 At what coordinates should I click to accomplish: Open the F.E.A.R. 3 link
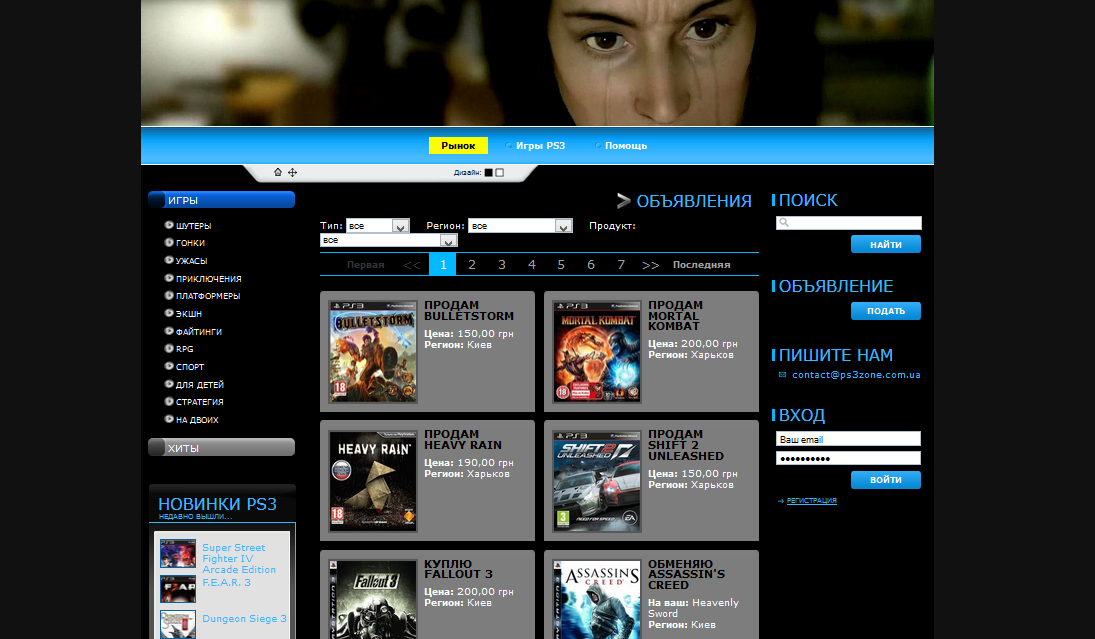[x=226, y=582]
